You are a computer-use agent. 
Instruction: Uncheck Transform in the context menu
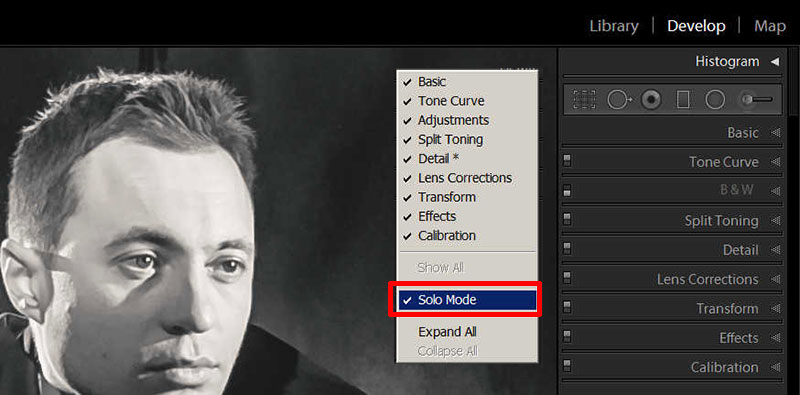tap(467, 197)
